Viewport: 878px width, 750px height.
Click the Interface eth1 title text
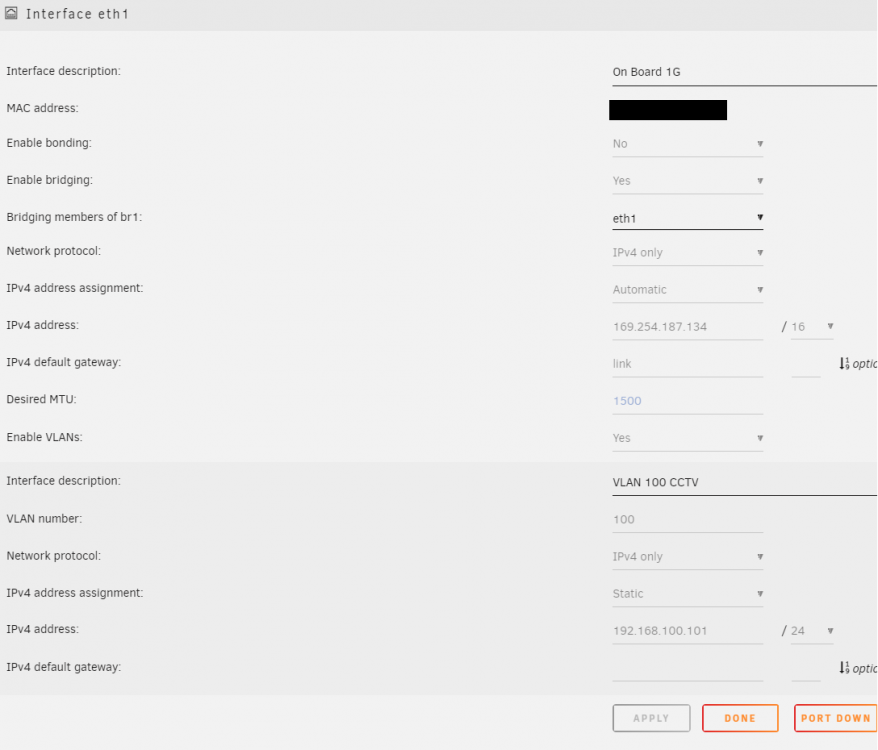(77, 13)
